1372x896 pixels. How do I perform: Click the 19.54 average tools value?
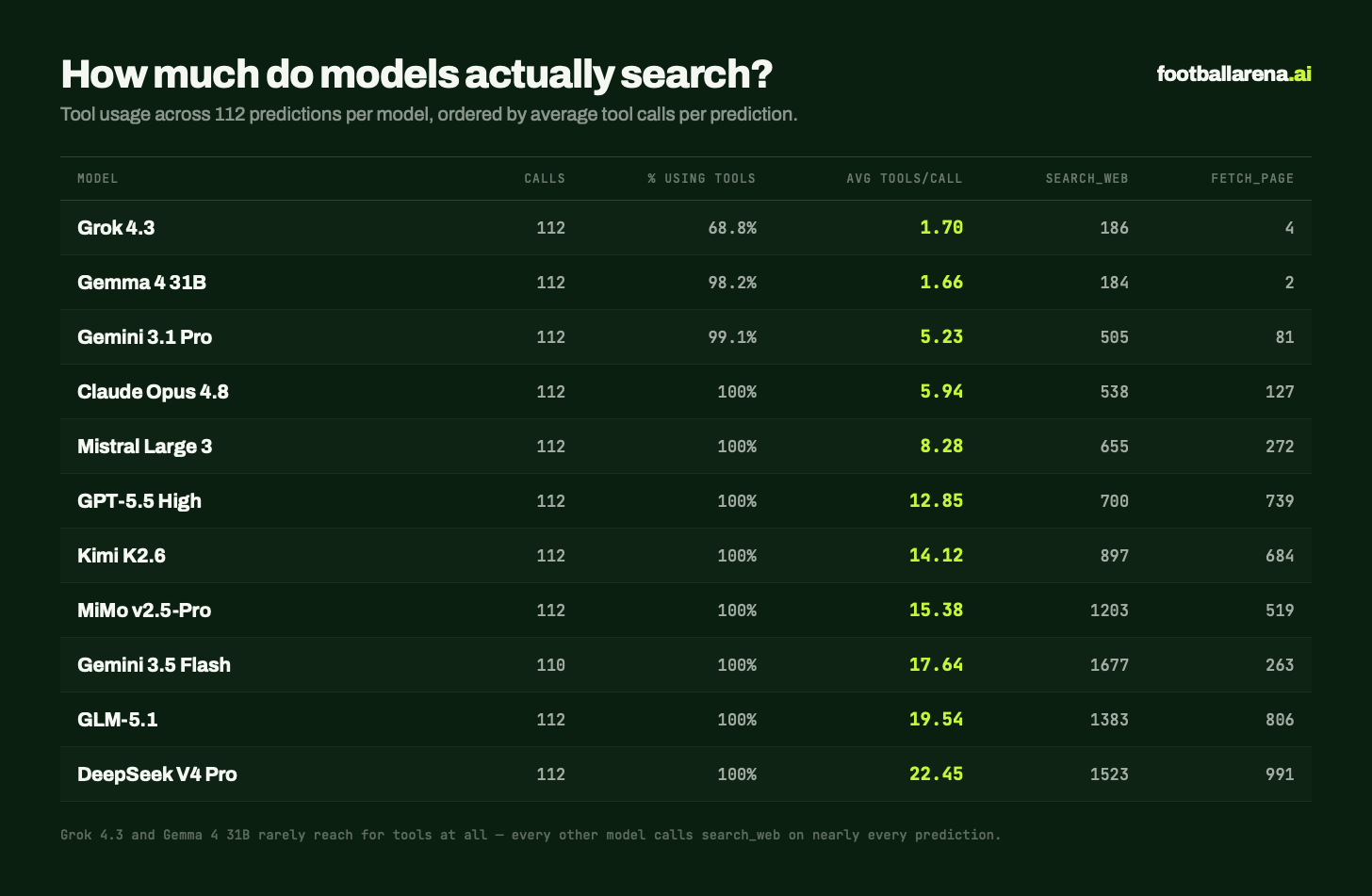937,720
